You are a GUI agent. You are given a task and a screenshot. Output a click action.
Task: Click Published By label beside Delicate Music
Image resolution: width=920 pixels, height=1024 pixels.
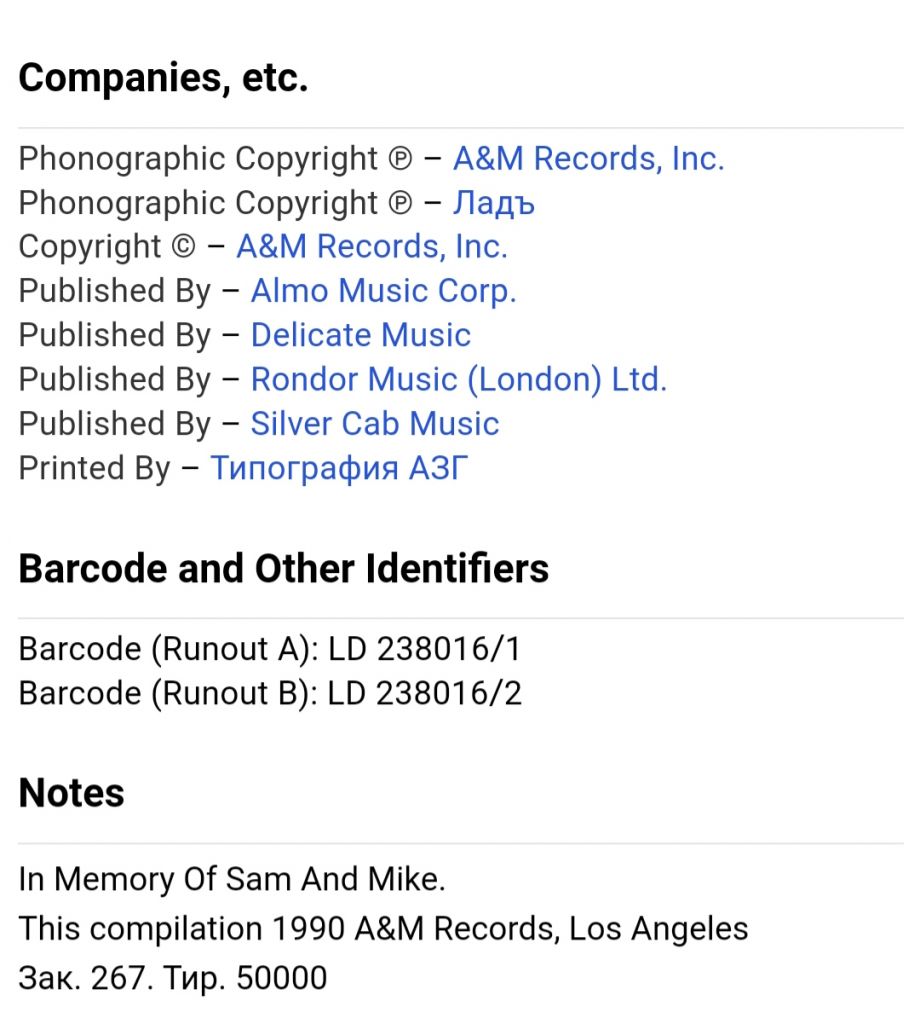tap(114, 335)
